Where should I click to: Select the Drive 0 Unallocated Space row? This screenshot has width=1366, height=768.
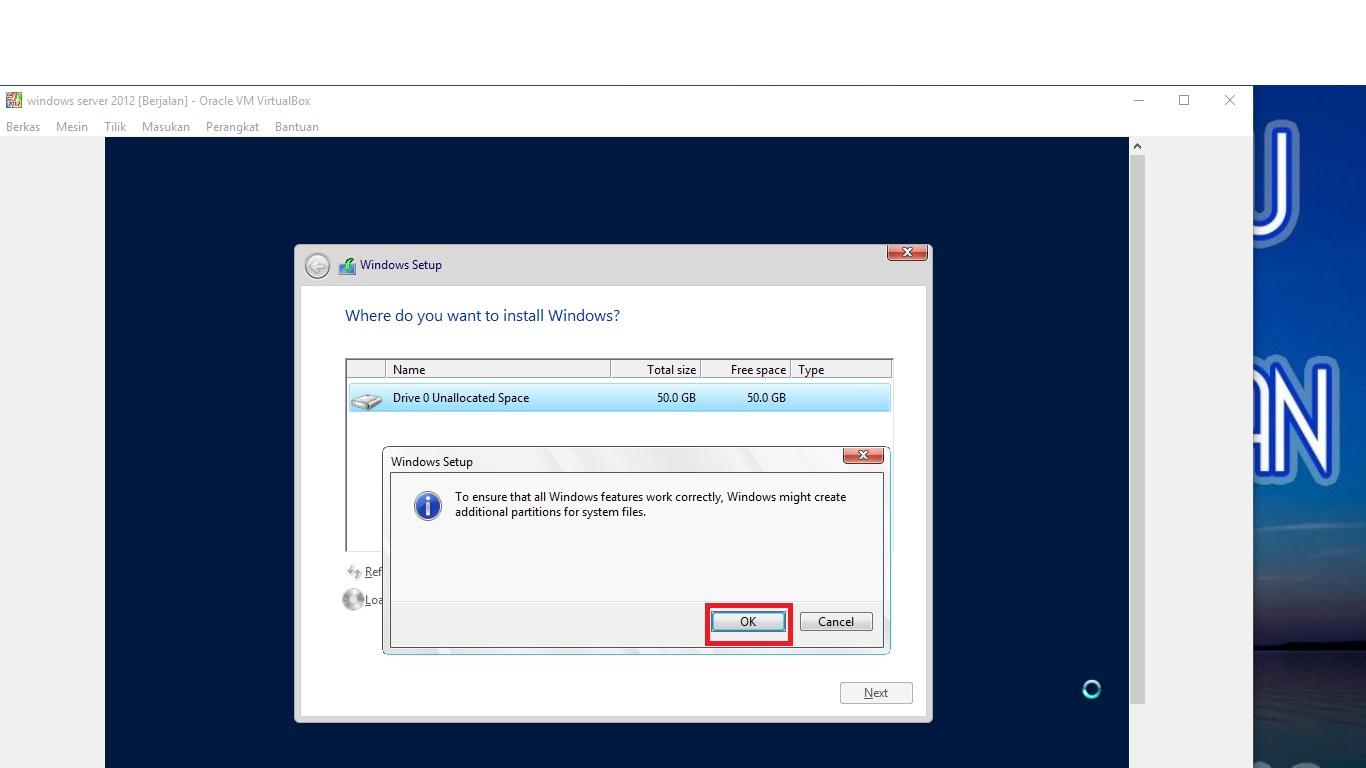(x=619, y=398)
